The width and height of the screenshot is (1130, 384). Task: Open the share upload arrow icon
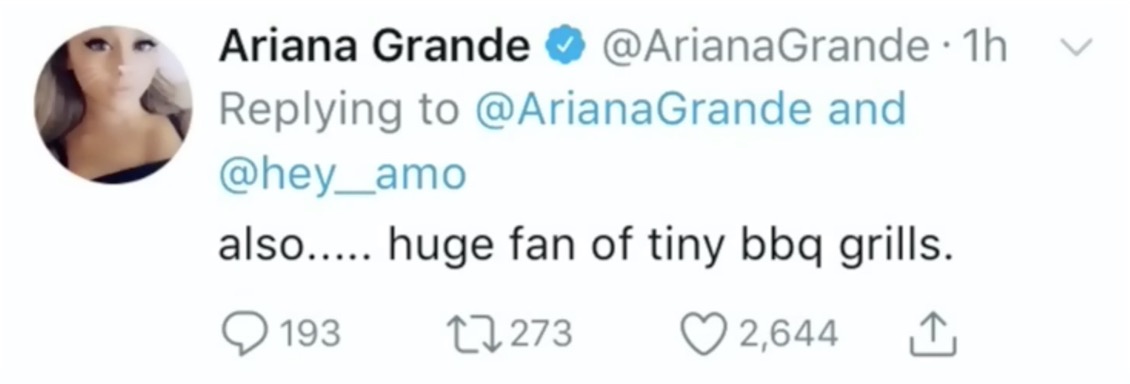[x=933, y=334]
